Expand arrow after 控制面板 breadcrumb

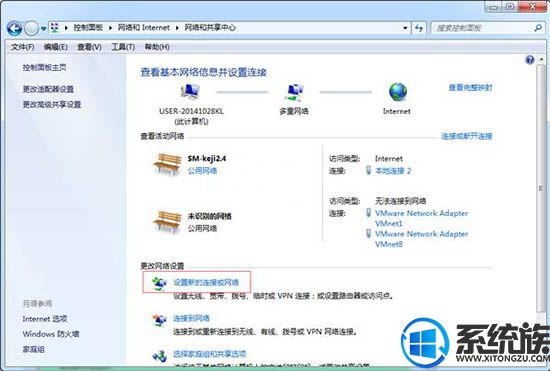[x=110, y=28]
